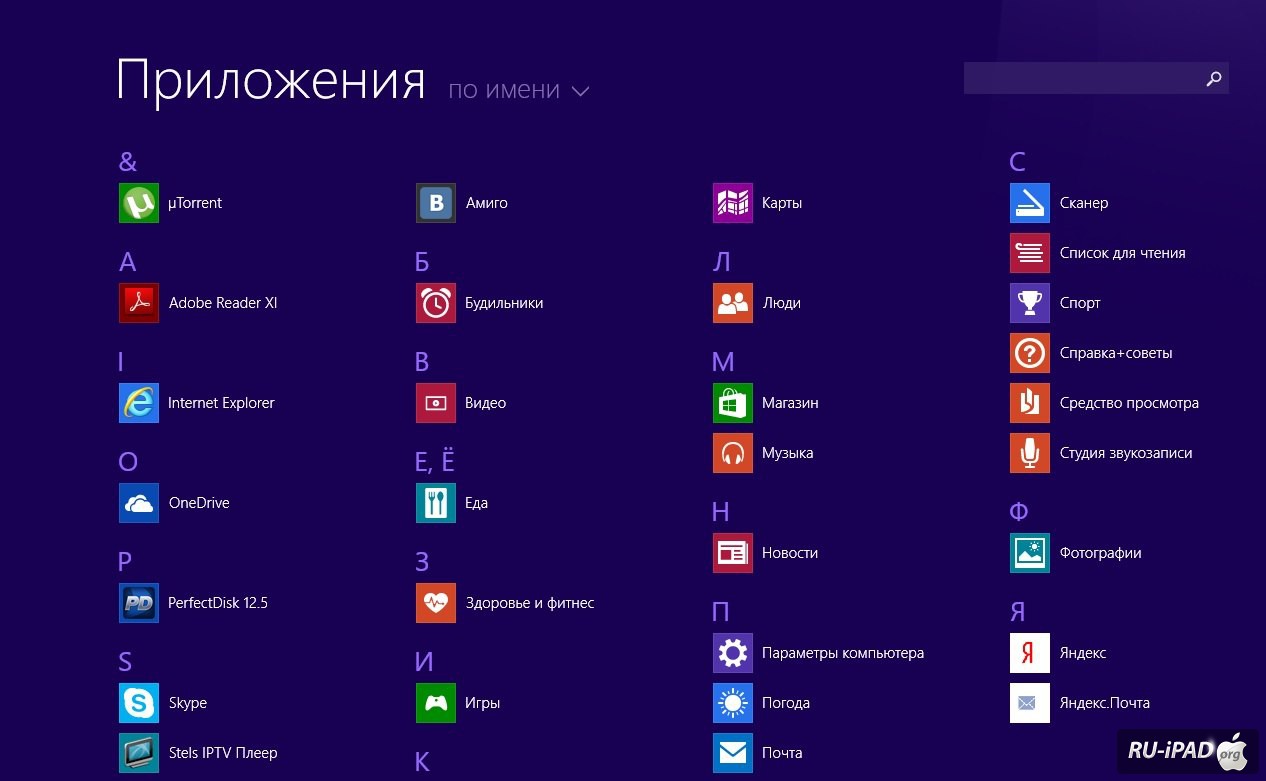
Task: Jump via the '&' group header
Action: point(128,162)
